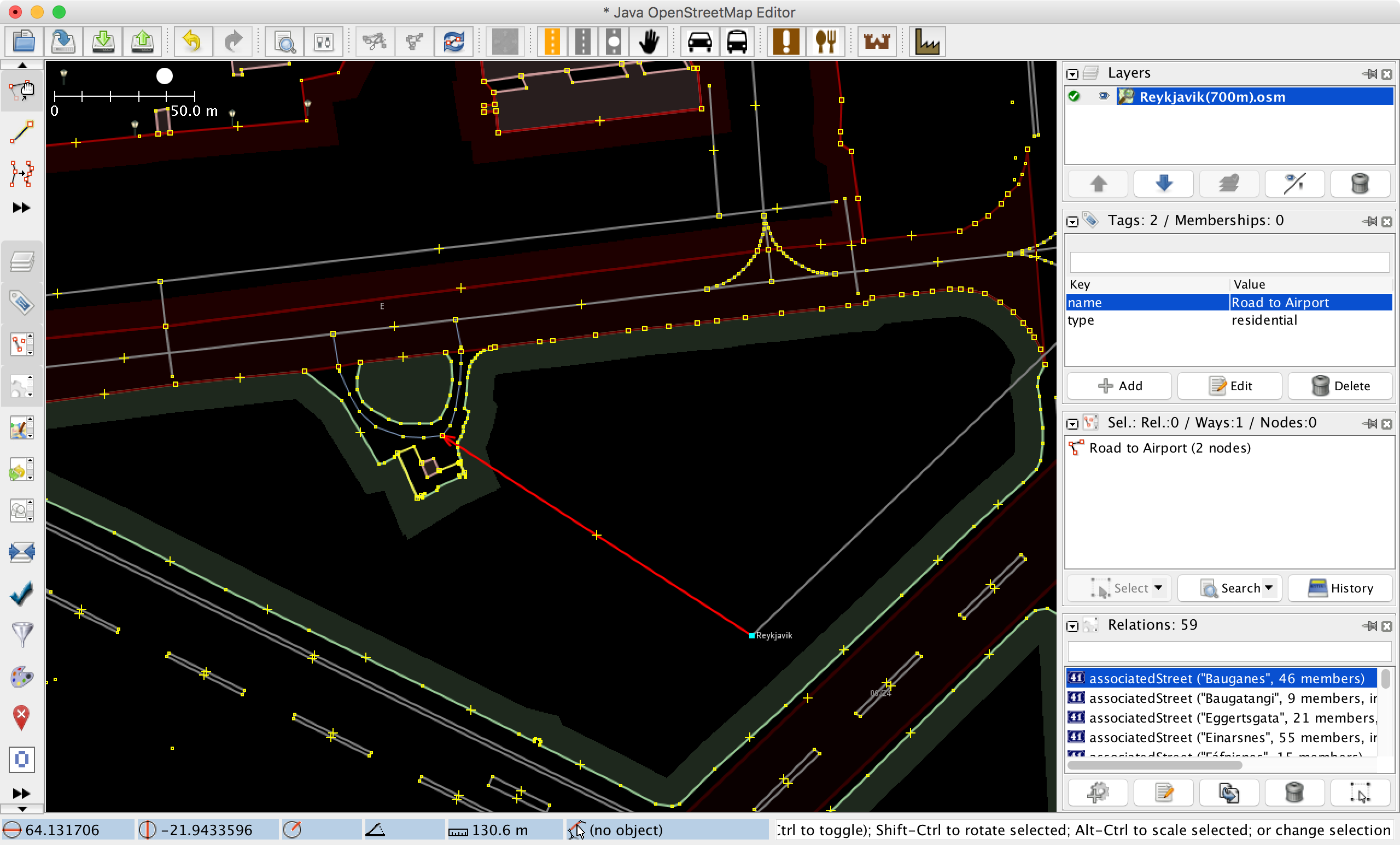Image resolution: width=1400 pixels, height=845 pixels.
Task: Click the blue O icon in sidebar
Action: (21, 759)
